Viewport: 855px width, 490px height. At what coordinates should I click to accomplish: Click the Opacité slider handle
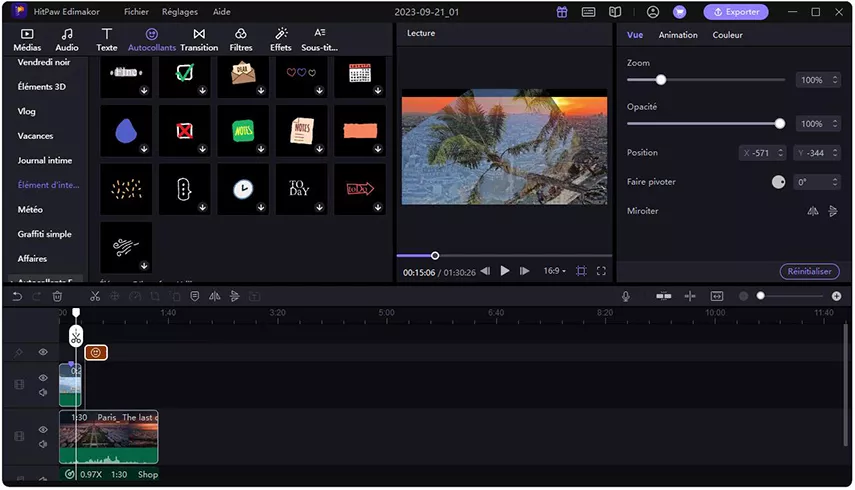tap(780, 124)
